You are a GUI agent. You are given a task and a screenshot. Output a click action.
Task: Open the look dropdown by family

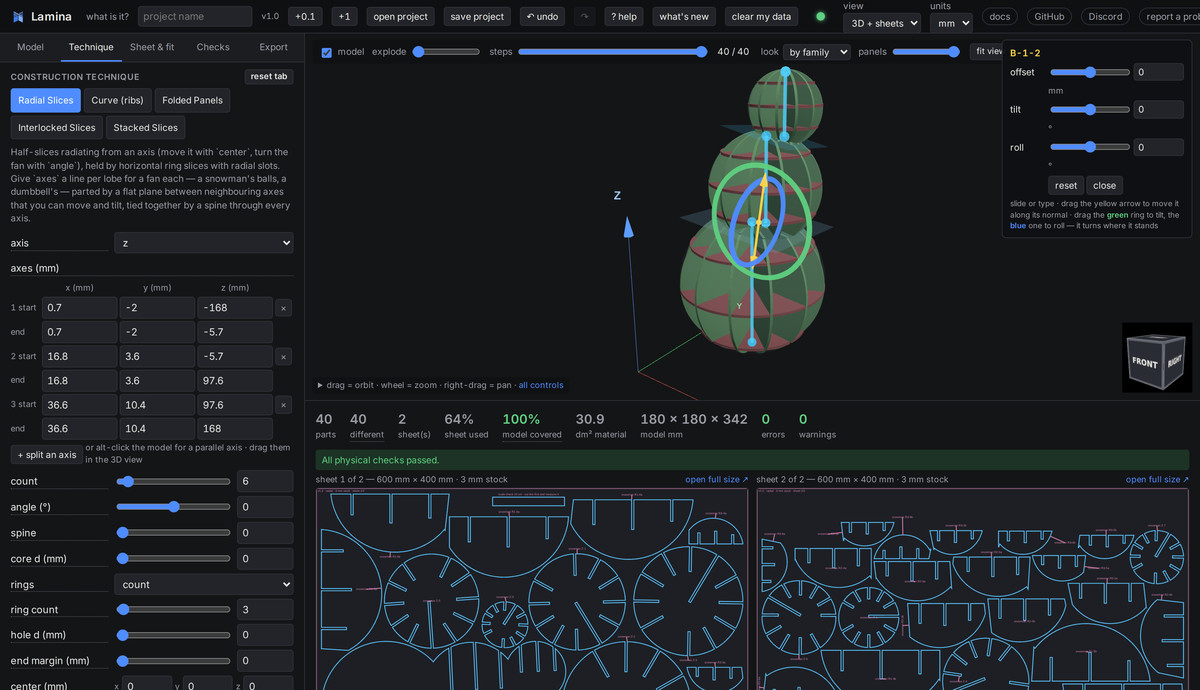pos(817,52)
